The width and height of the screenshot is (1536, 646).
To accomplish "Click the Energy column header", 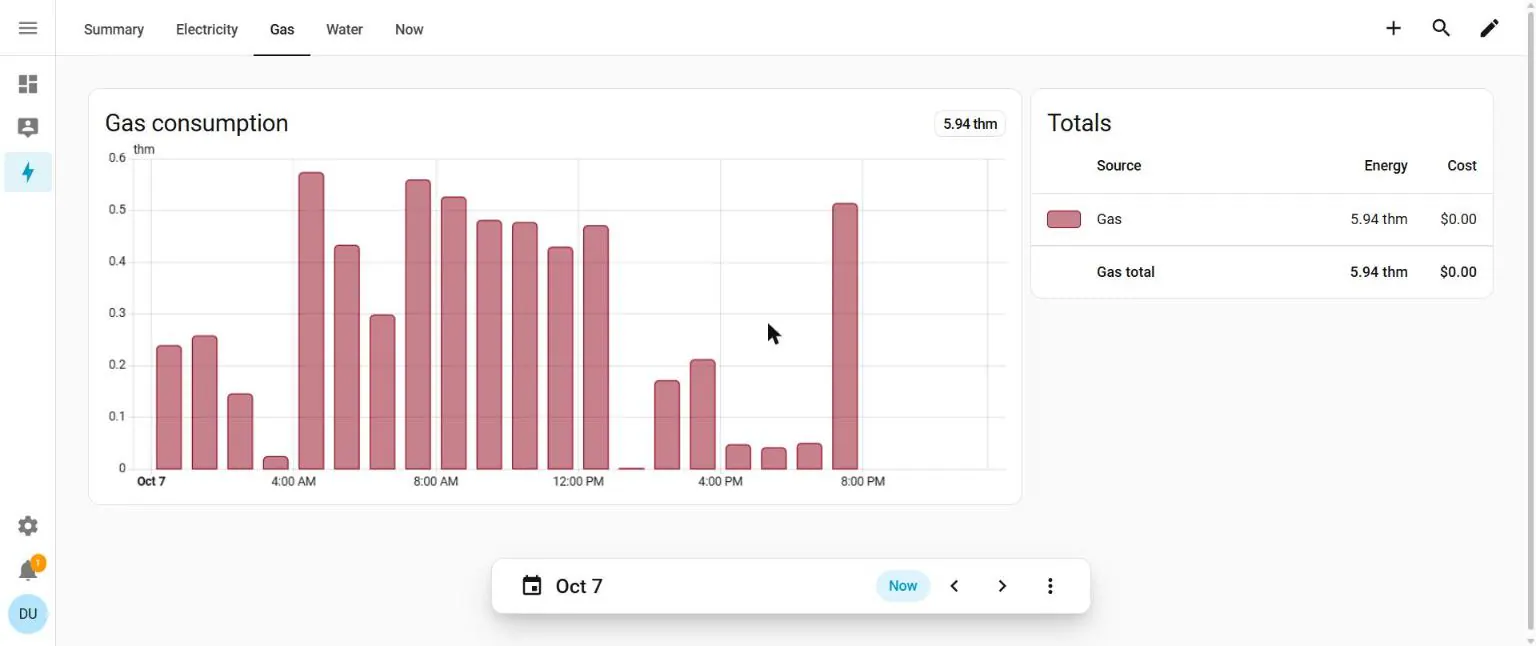I will click(x=1386, y=166).
